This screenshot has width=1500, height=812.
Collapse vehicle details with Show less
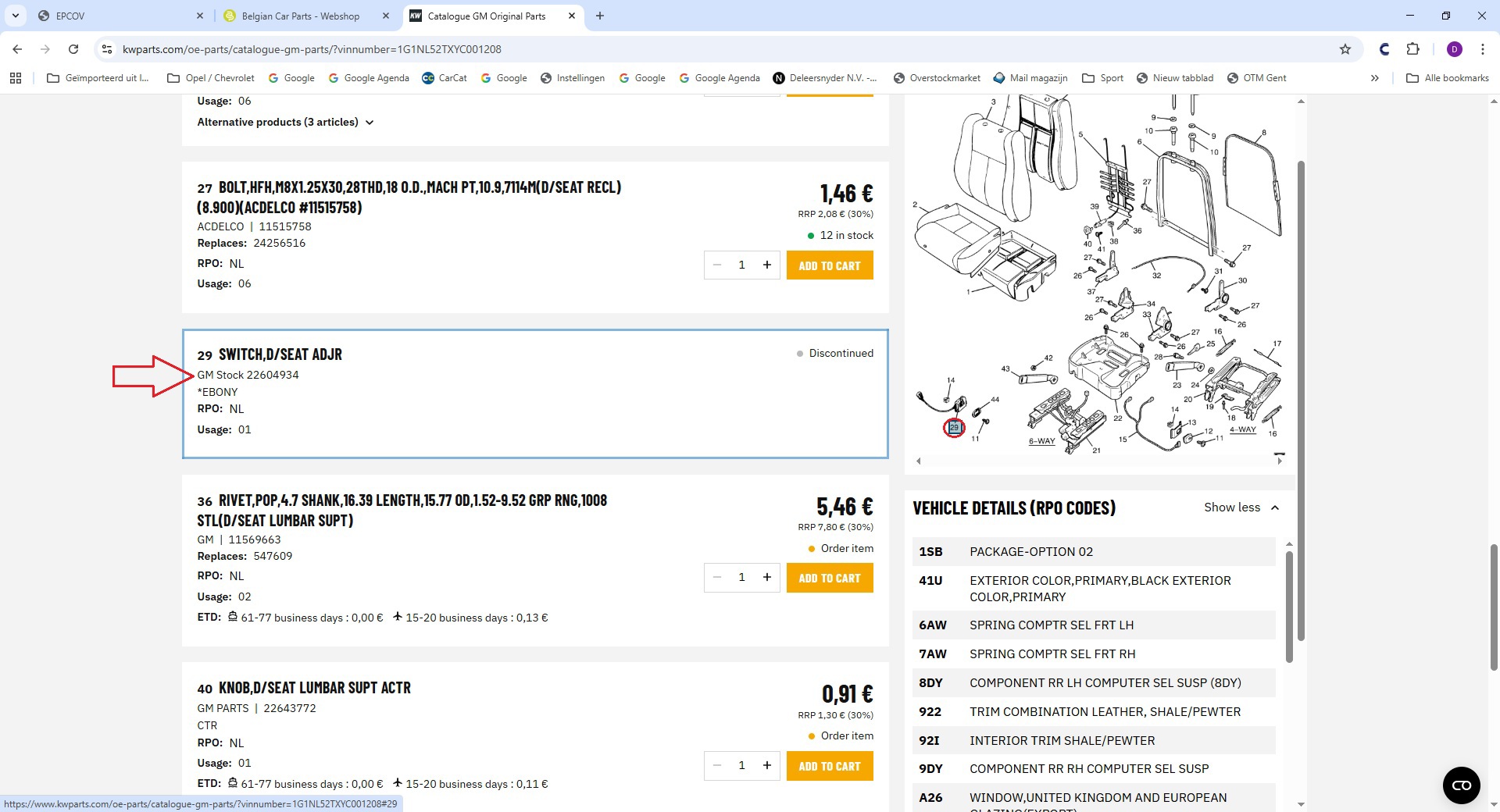(1241, 507)
